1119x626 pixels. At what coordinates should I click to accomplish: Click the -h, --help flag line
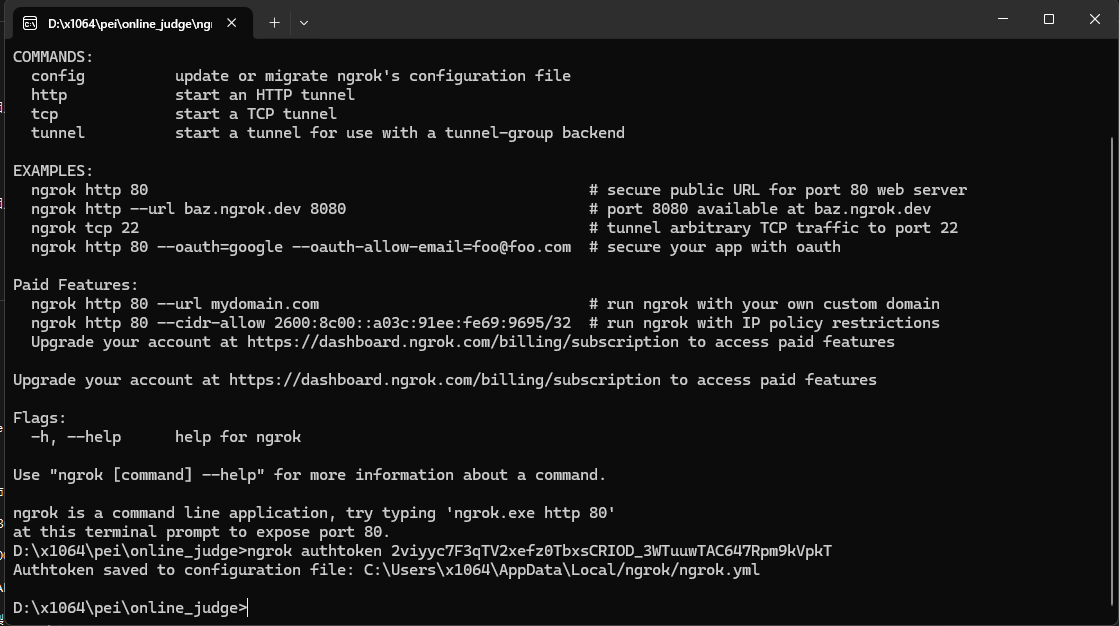pos(166,437)
